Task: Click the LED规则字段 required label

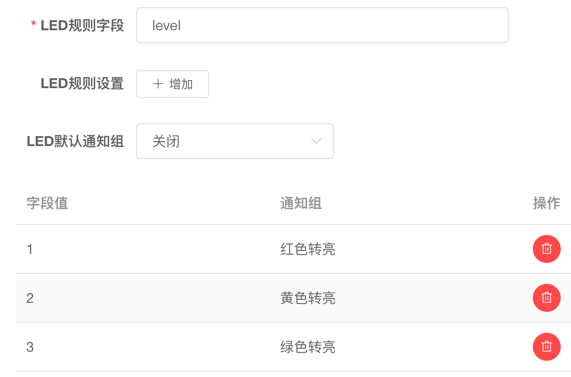Action: pos(77,25)
